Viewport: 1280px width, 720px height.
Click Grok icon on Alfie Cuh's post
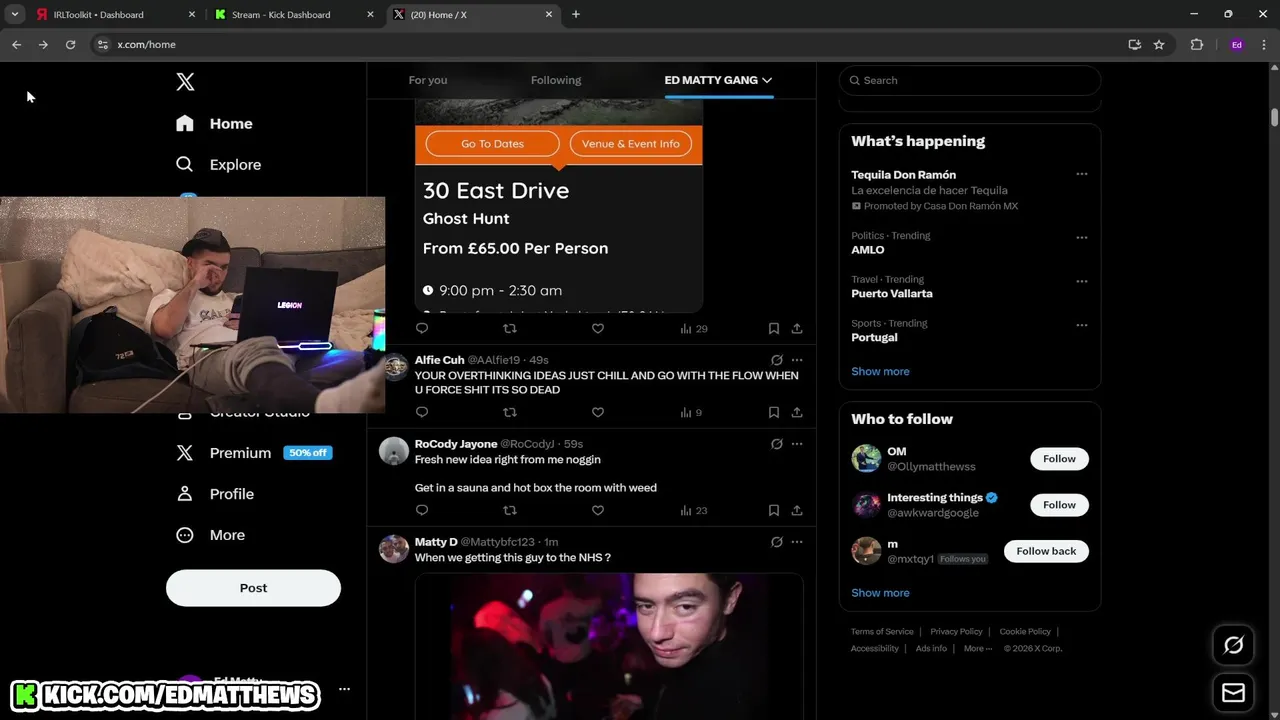coord(777,360)
